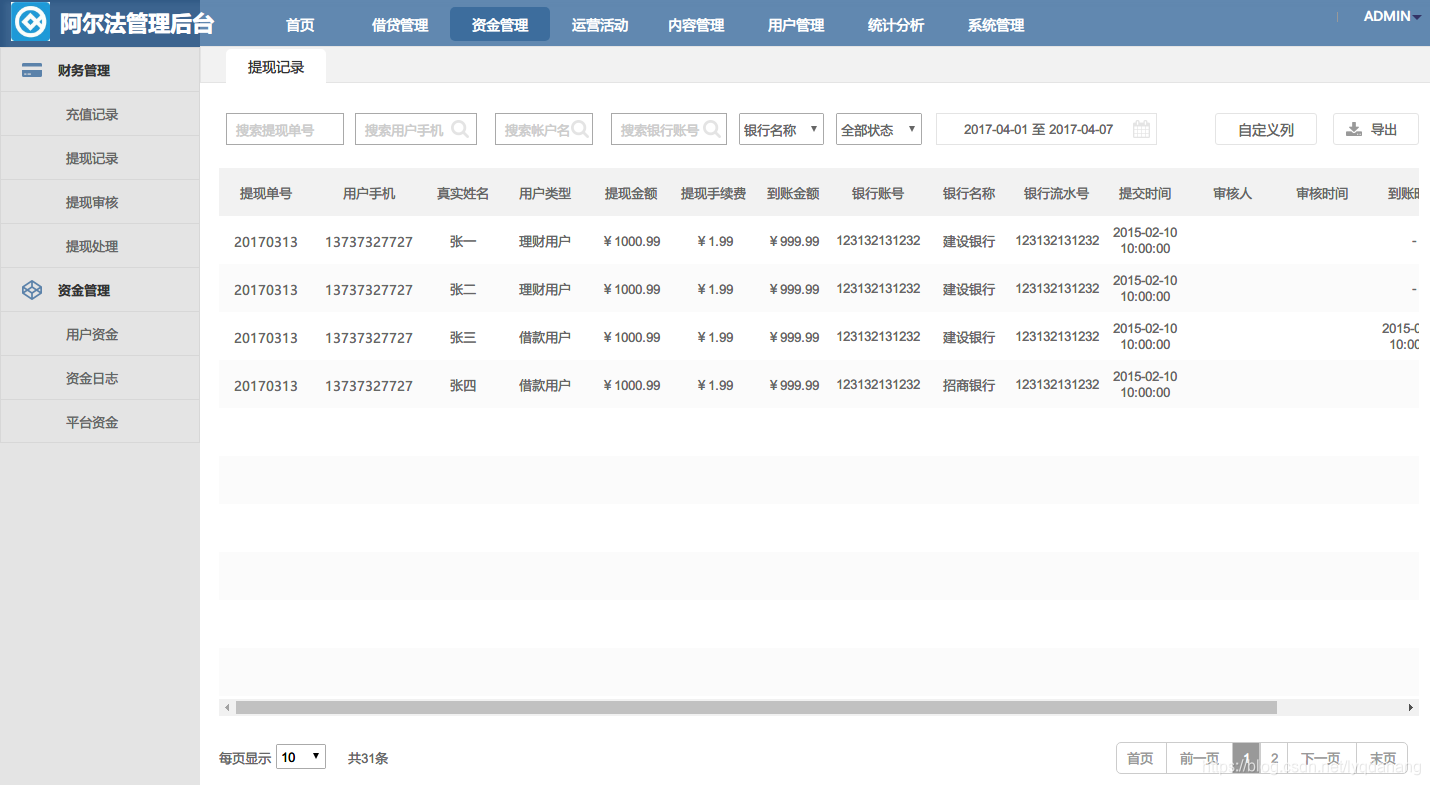Screen dimensions: 1430x785
Task: Click the 用户手机 column header
Action: tap(369, 193)
